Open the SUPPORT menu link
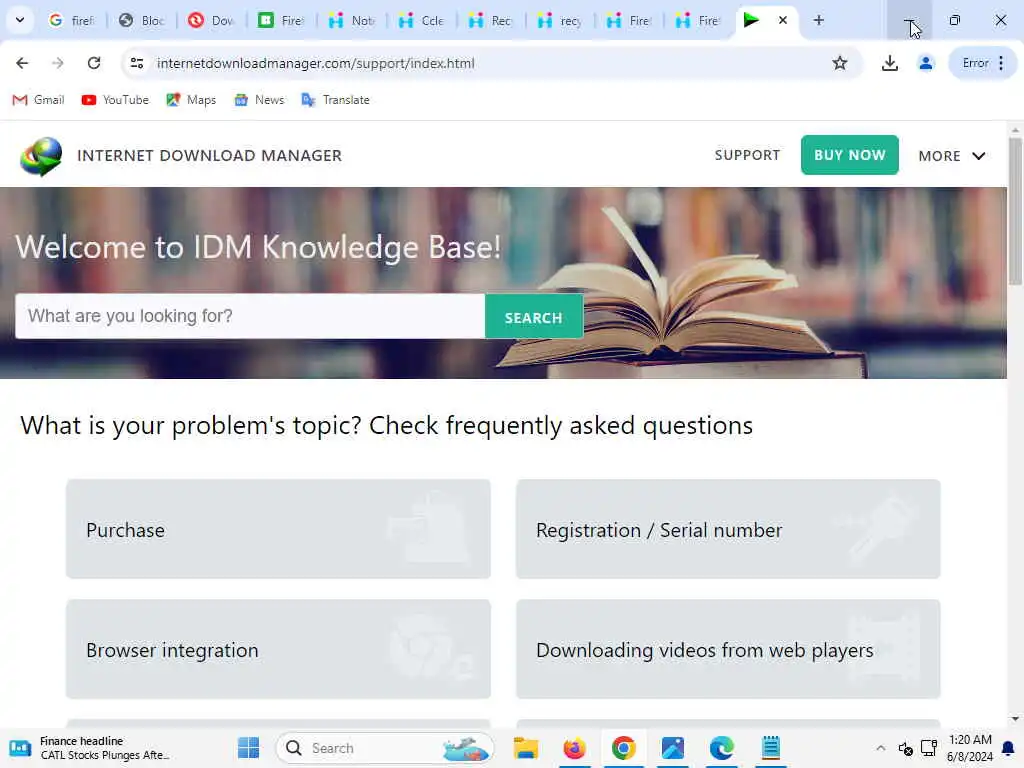The image size is (1024, 768). pos(747,155)
